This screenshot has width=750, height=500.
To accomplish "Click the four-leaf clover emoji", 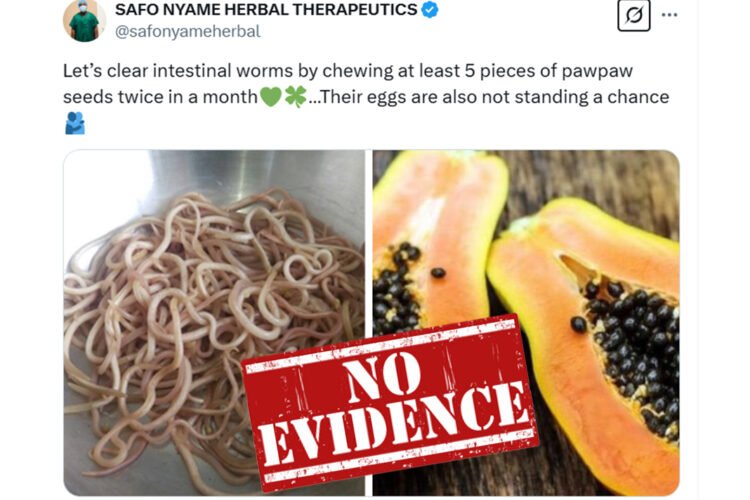I will tap(295, 97).
